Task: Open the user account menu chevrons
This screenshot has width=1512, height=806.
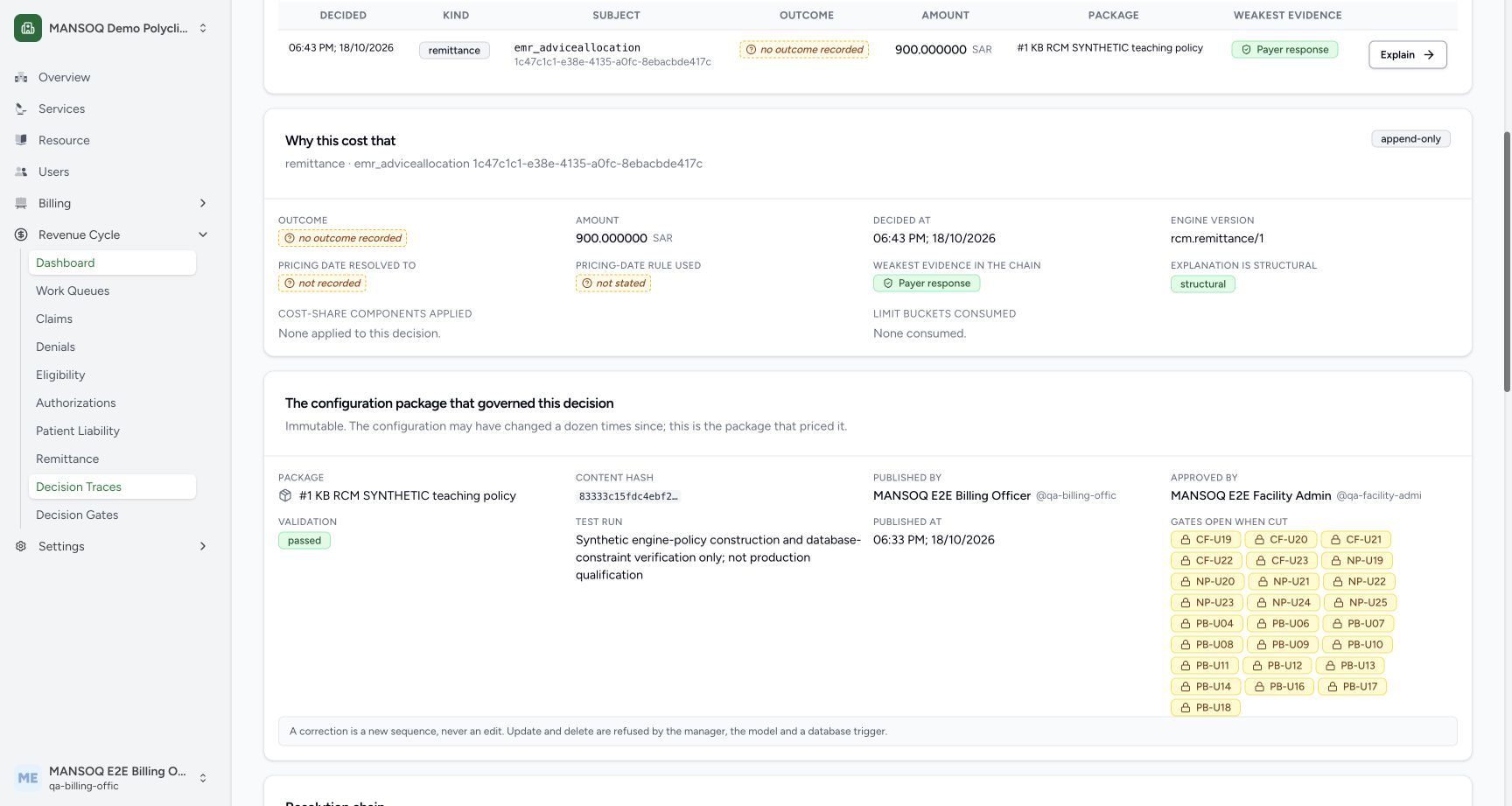Action: 203,778
